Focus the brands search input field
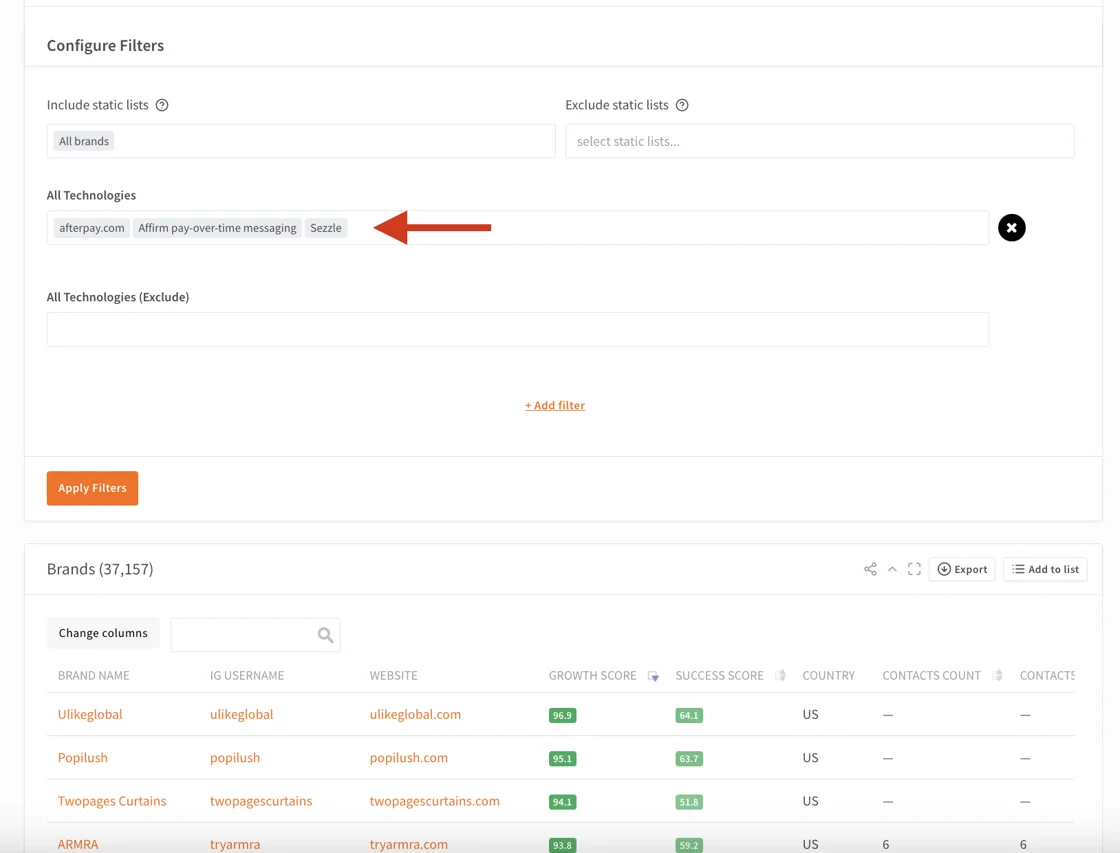Screen dimensions: 1120x853 (x=243, y=635)
